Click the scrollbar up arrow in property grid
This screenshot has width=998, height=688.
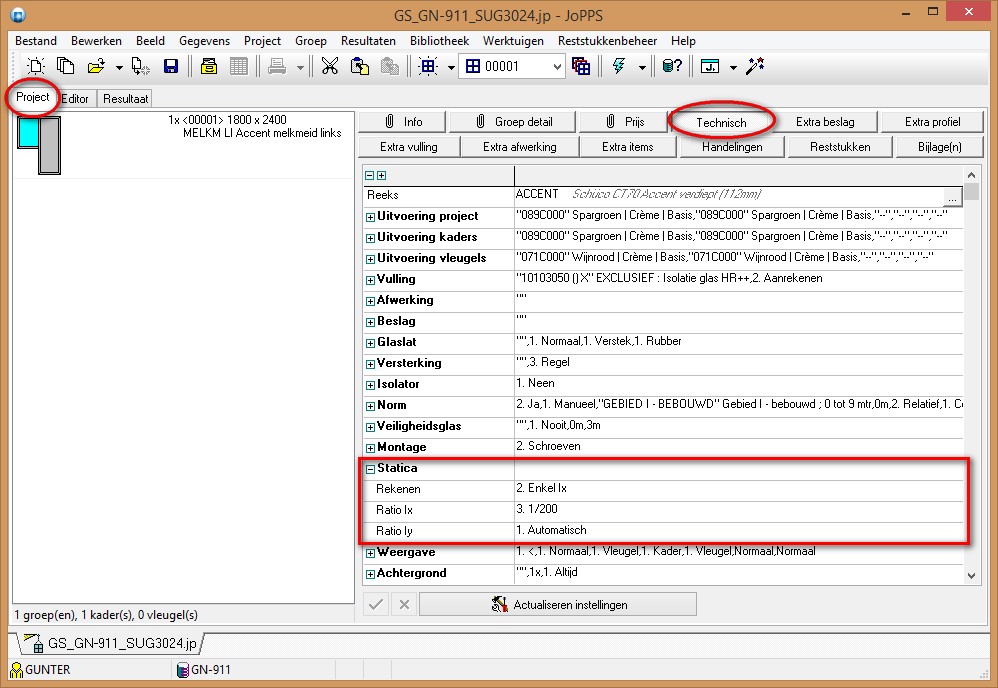tap(971, 174)
